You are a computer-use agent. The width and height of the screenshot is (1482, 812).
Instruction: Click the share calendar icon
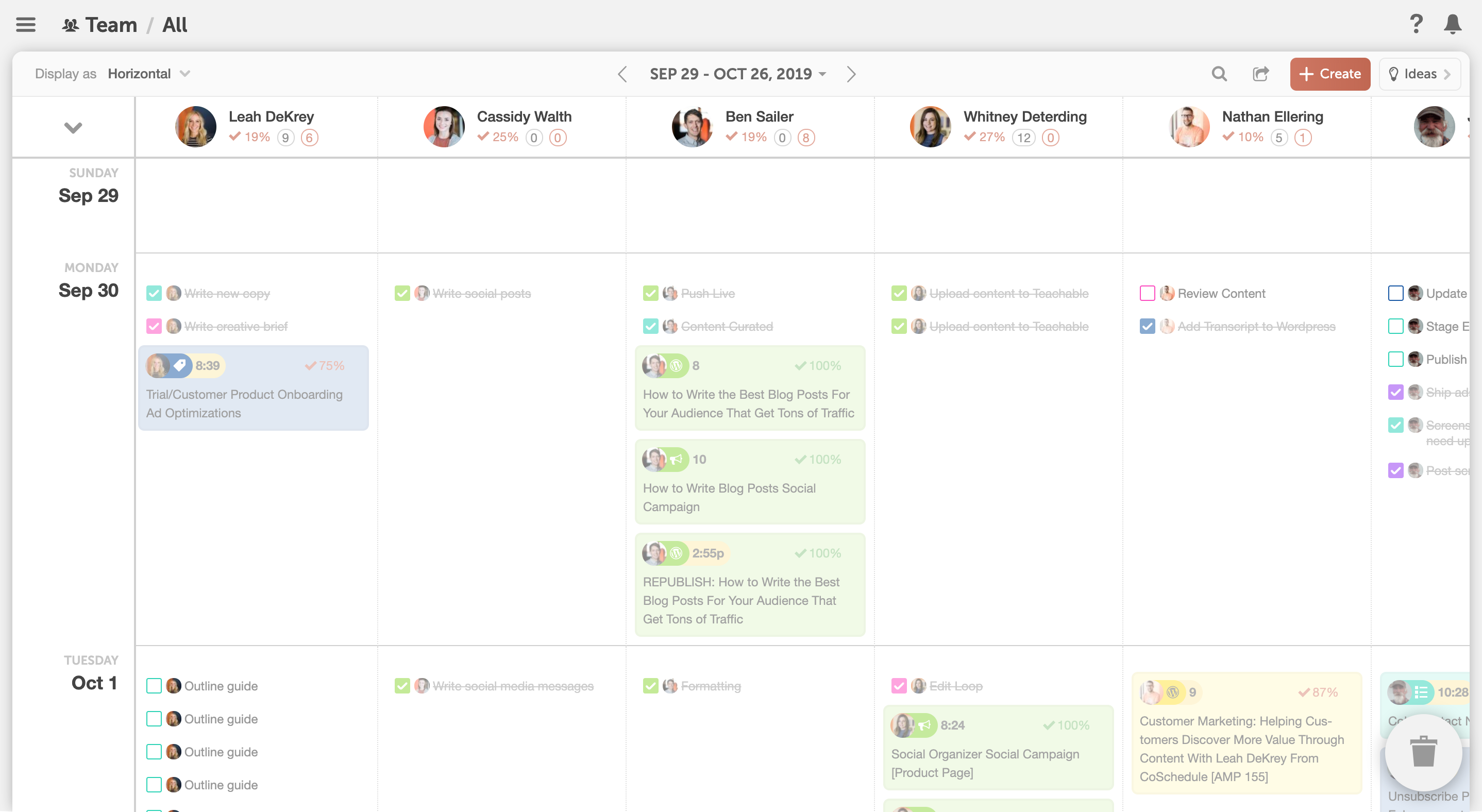[1260, 74]
